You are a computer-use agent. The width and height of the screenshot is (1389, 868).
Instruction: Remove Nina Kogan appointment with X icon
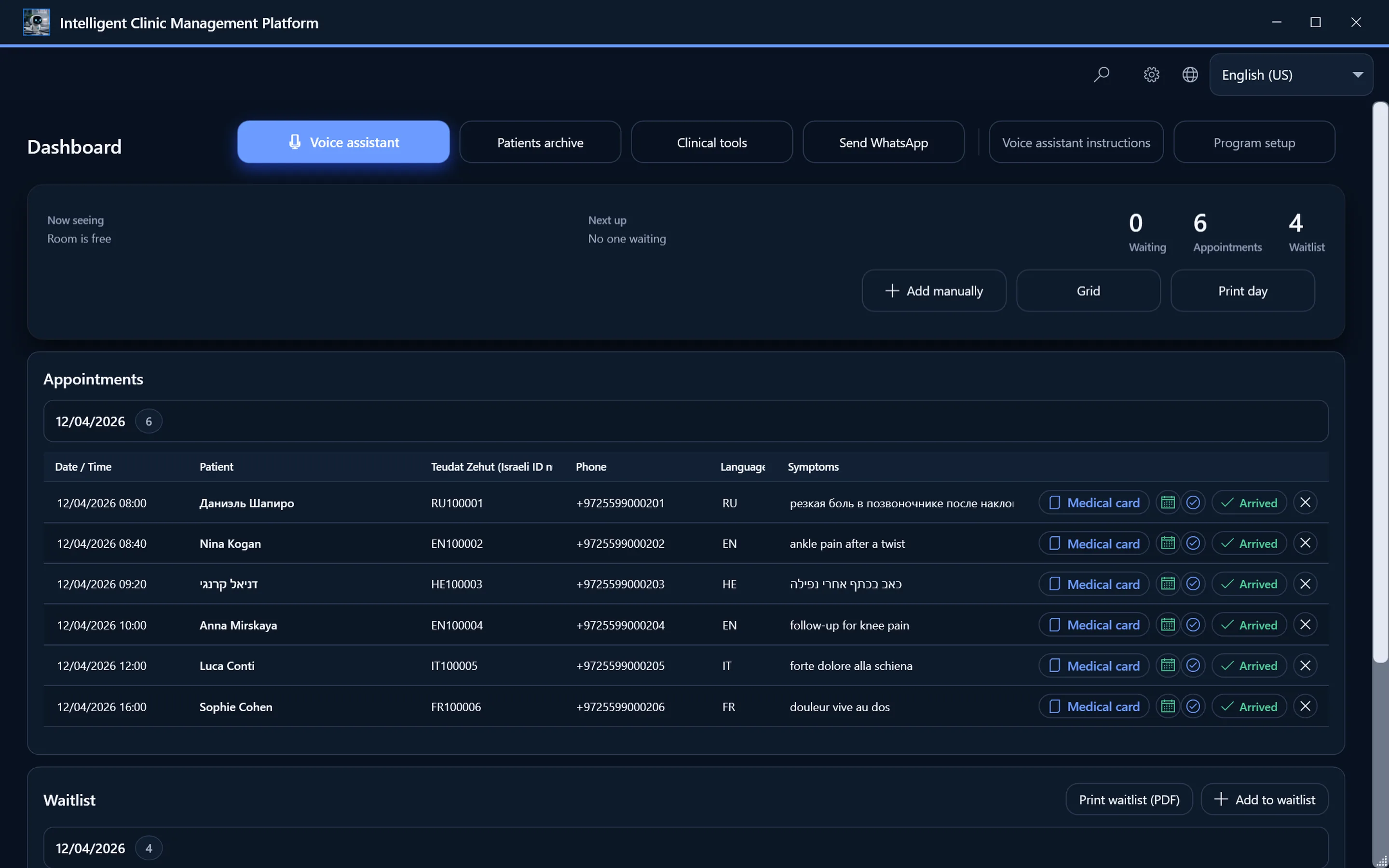(1305, 543)
